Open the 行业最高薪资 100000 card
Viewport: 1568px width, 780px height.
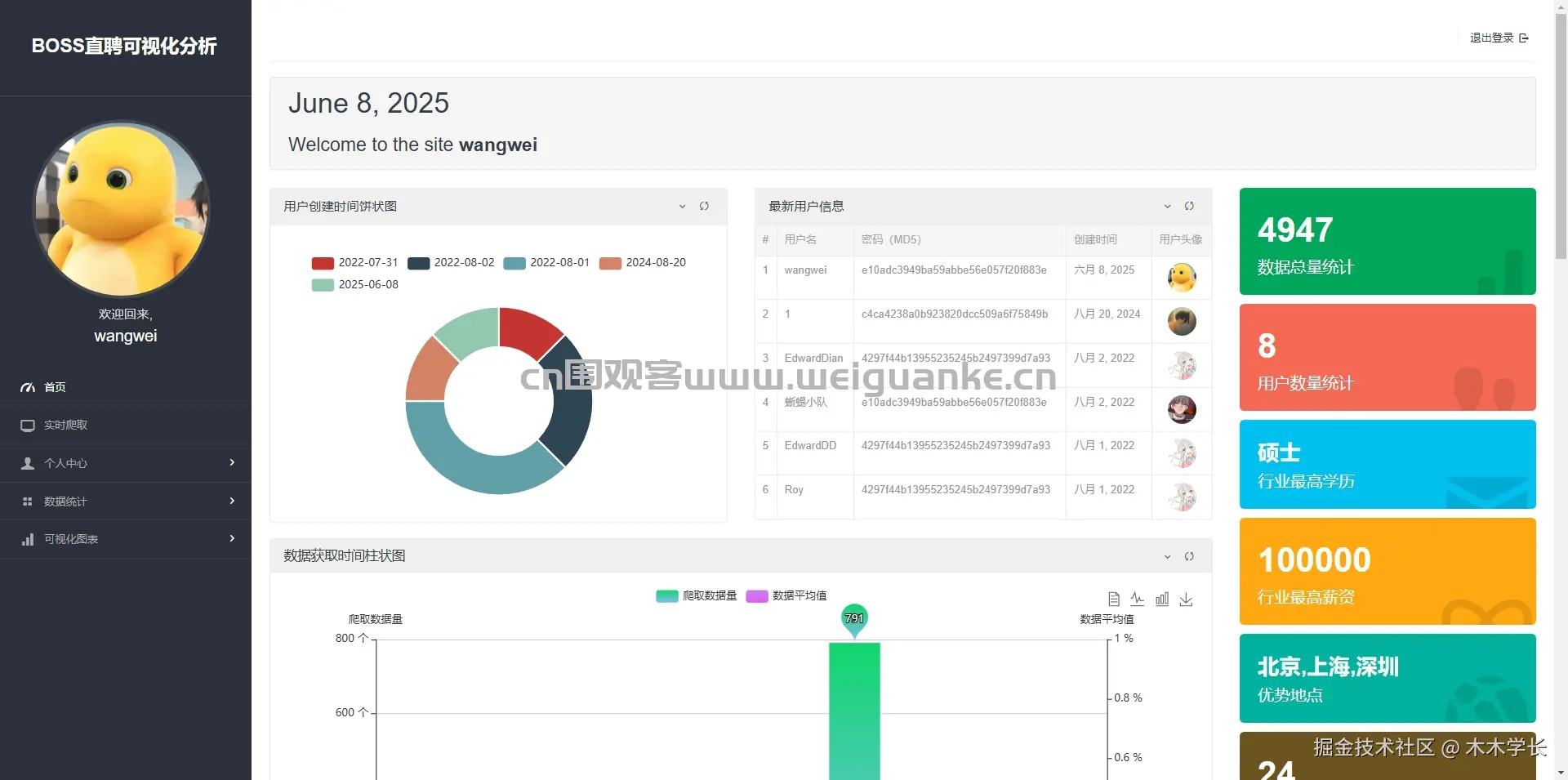coord(1388,571)
